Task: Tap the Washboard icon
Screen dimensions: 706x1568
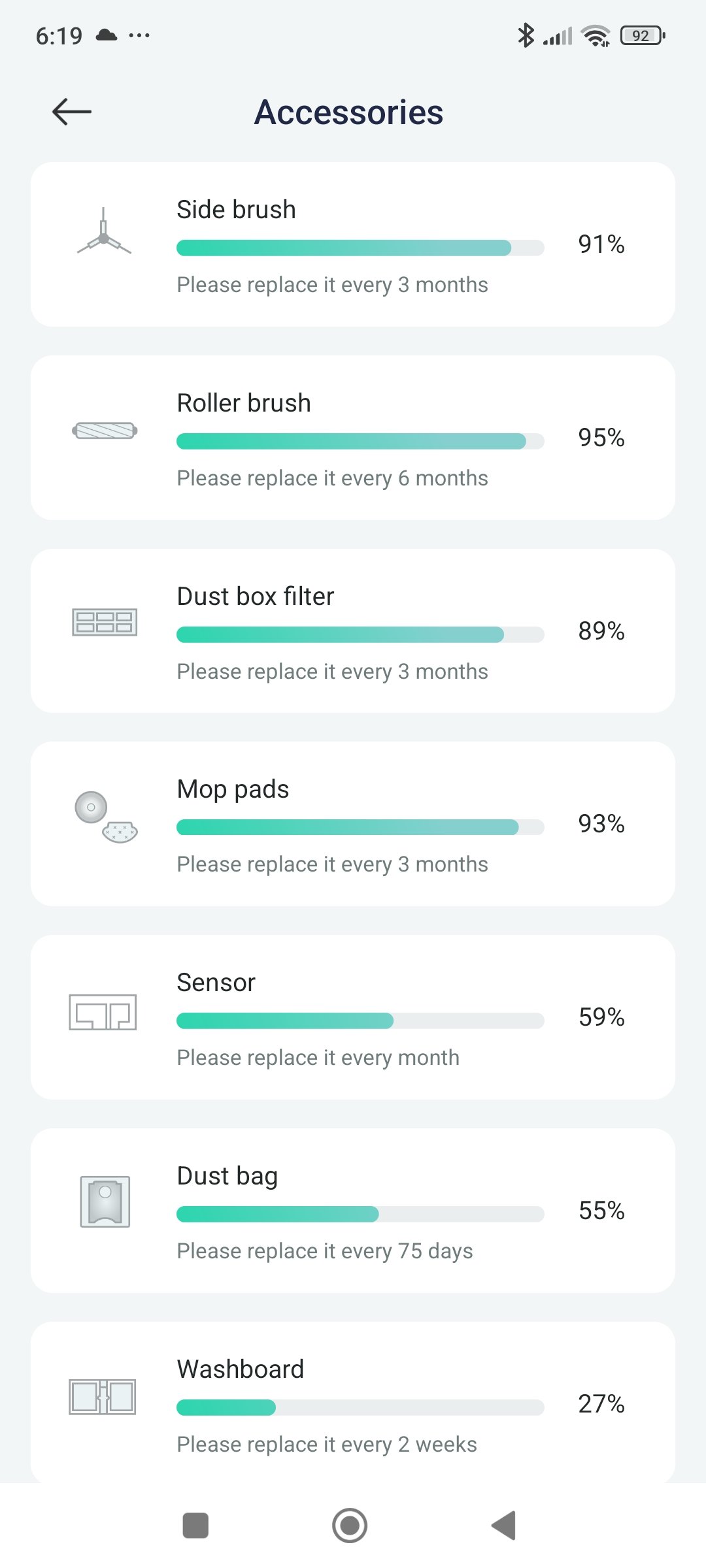Action: coord(103,1397)
